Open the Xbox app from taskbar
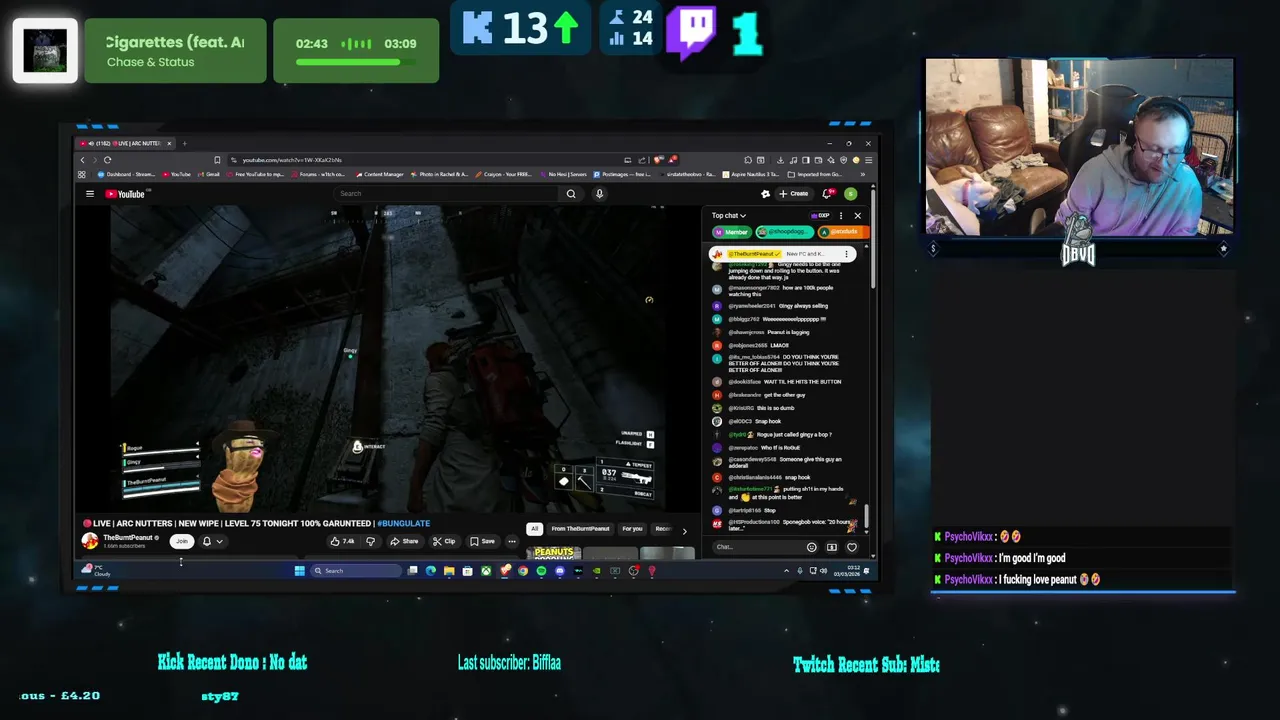 486,571
